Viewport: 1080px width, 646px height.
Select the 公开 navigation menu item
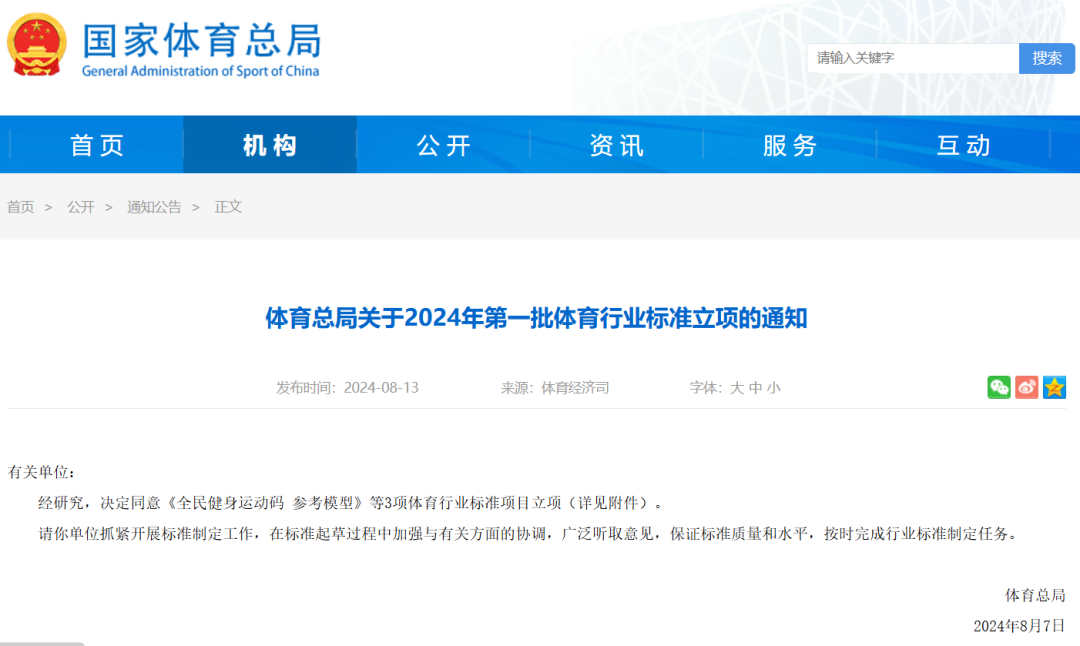pos(443,145)
